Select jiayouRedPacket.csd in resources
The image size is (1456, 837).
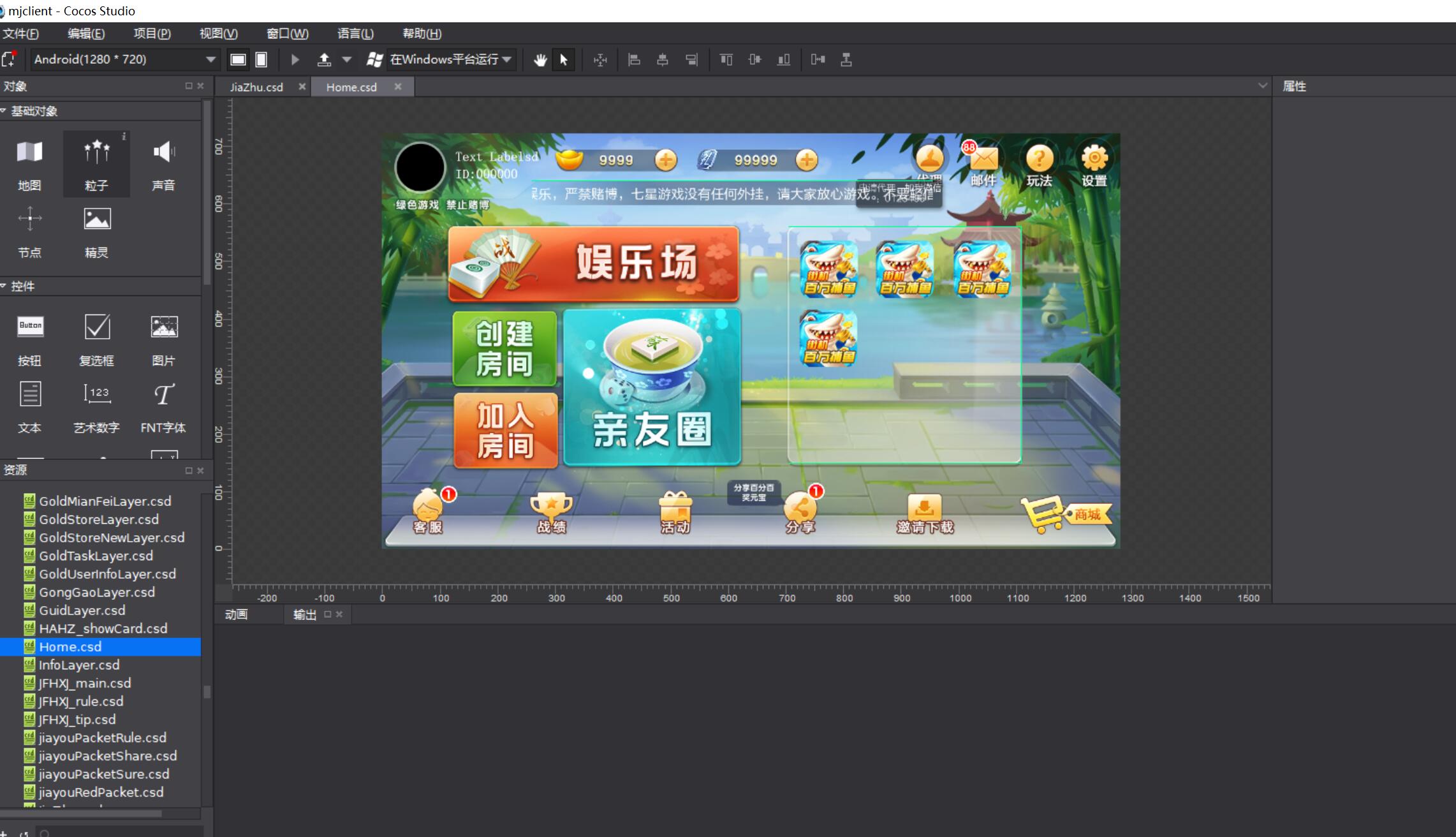point(100,792)
